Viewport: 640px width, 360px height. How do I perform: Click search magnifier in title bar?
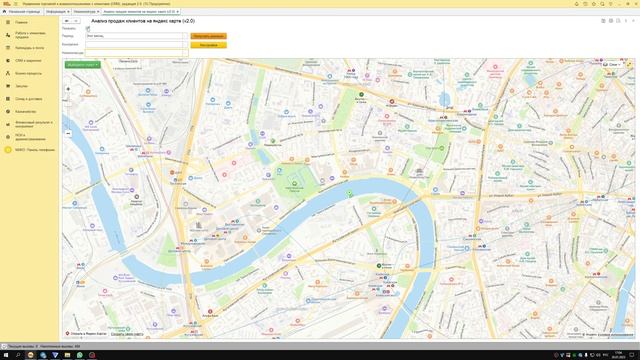pyautogui.click(x=602, y=4)
